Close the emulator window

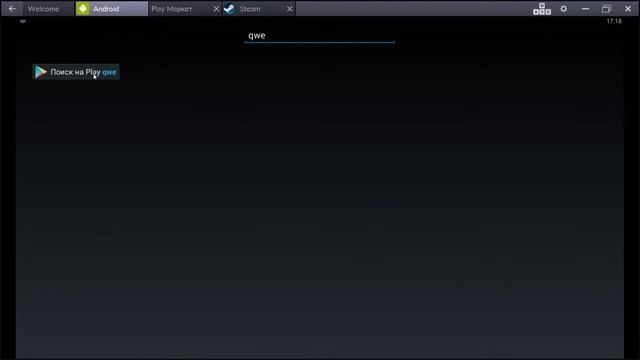[628, 9]
